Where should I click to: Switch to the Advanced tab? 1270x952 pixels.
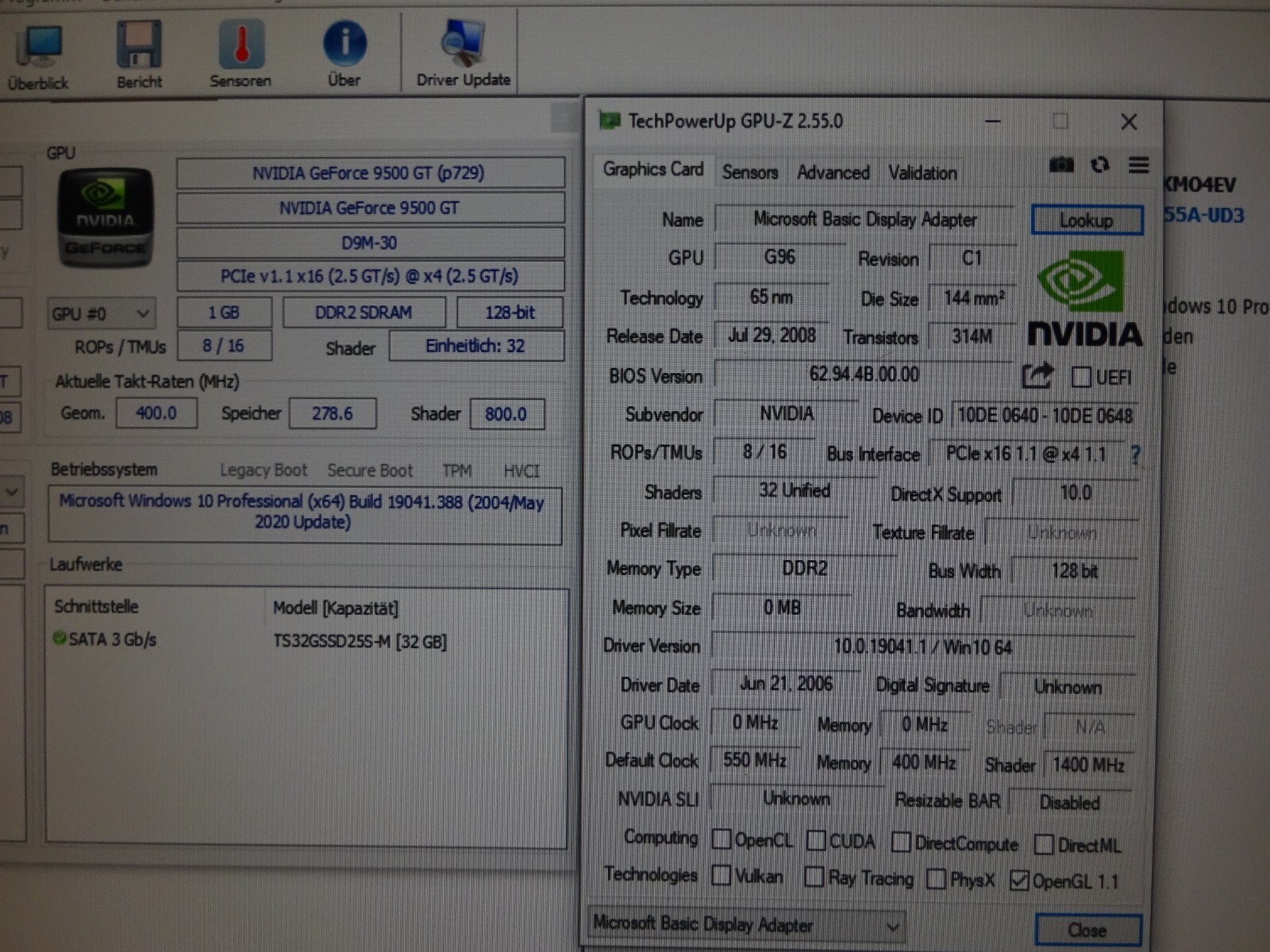tap(833, 172)
